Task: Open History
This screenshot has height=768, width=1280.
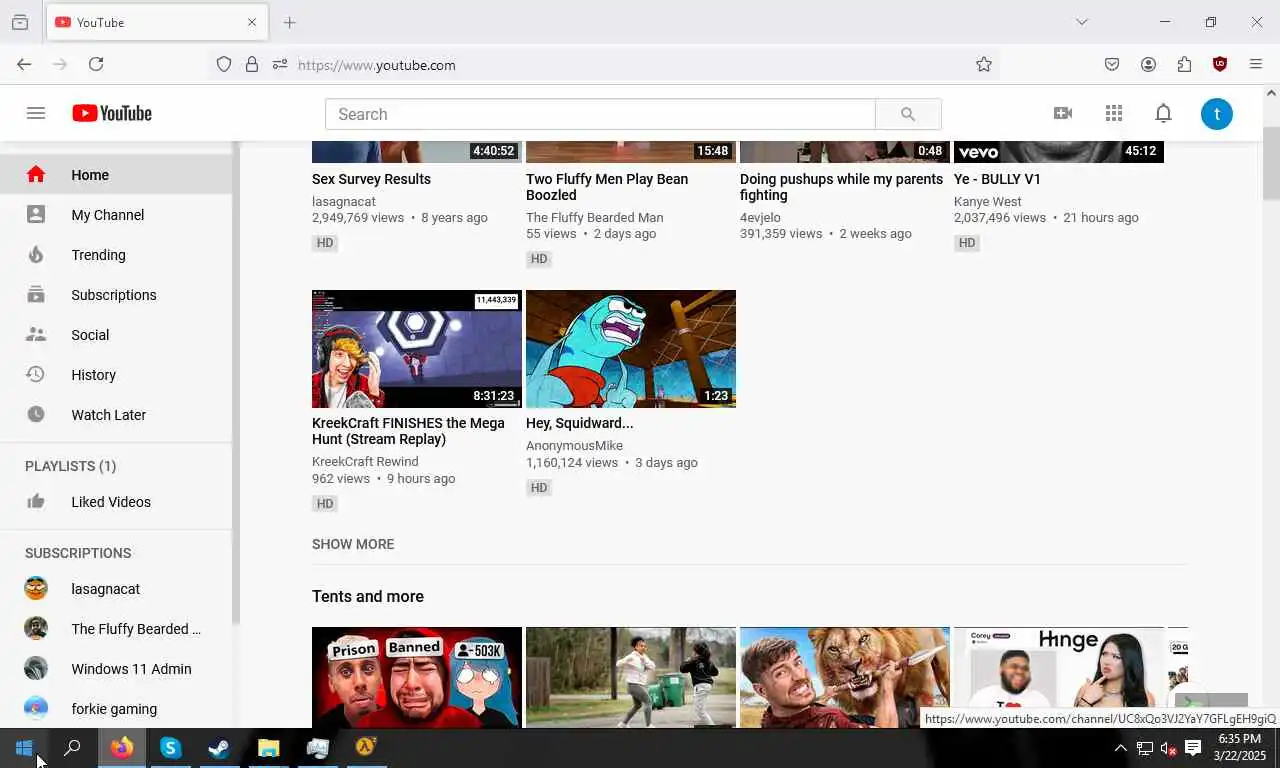Action: point(116,375)
